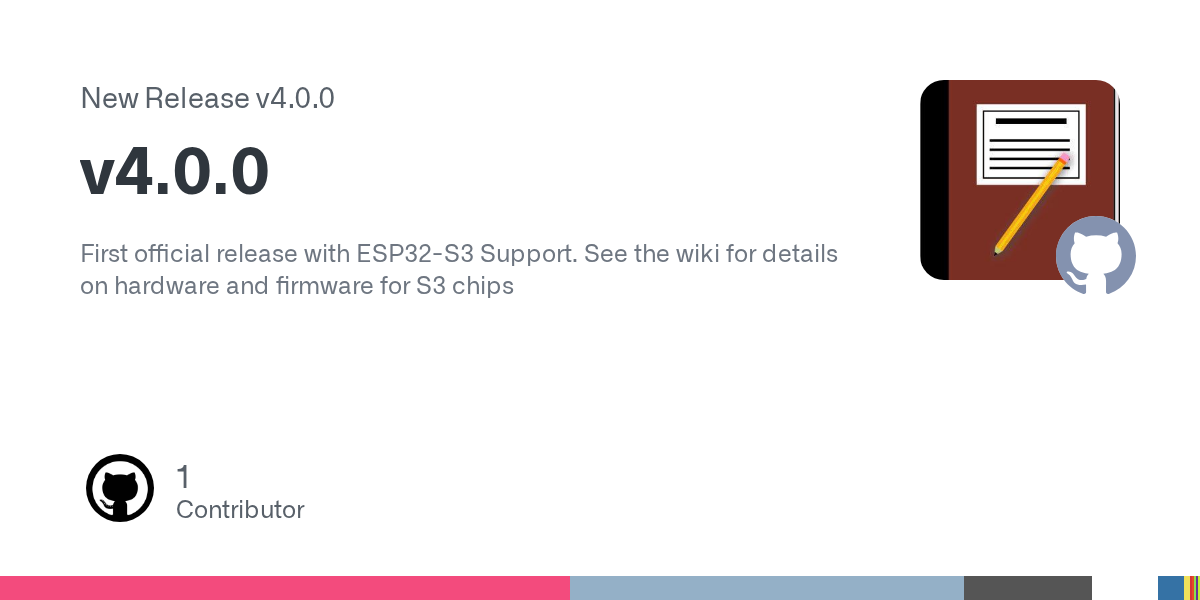The height and width of the screenshot is (600, 1200).
Task: Click the "Contributor" label
Action: click(240, 510)
